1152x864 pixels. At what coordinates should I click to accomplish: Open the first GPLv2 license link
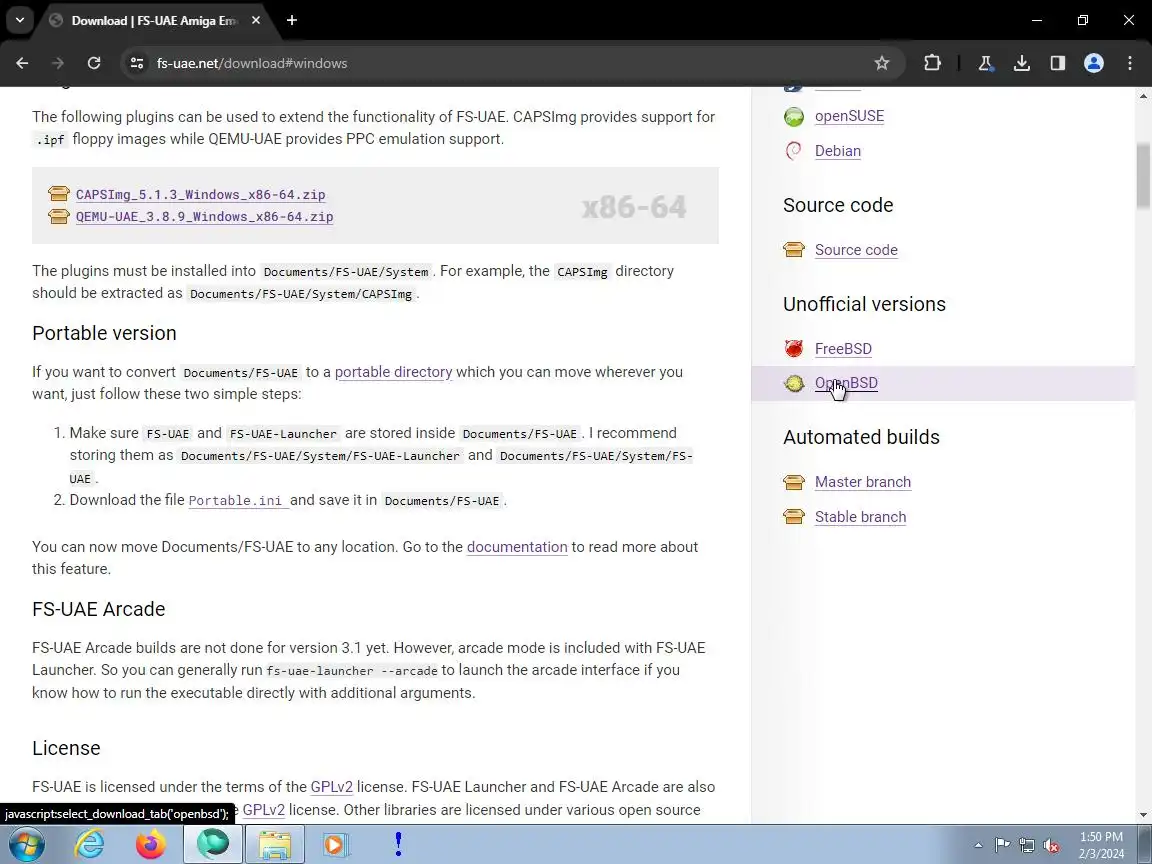[x=331, y=787]
